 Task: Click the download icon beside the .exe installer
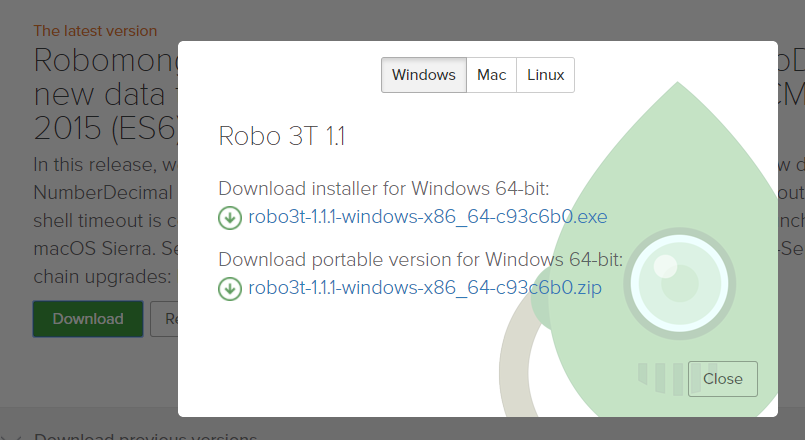230,218
